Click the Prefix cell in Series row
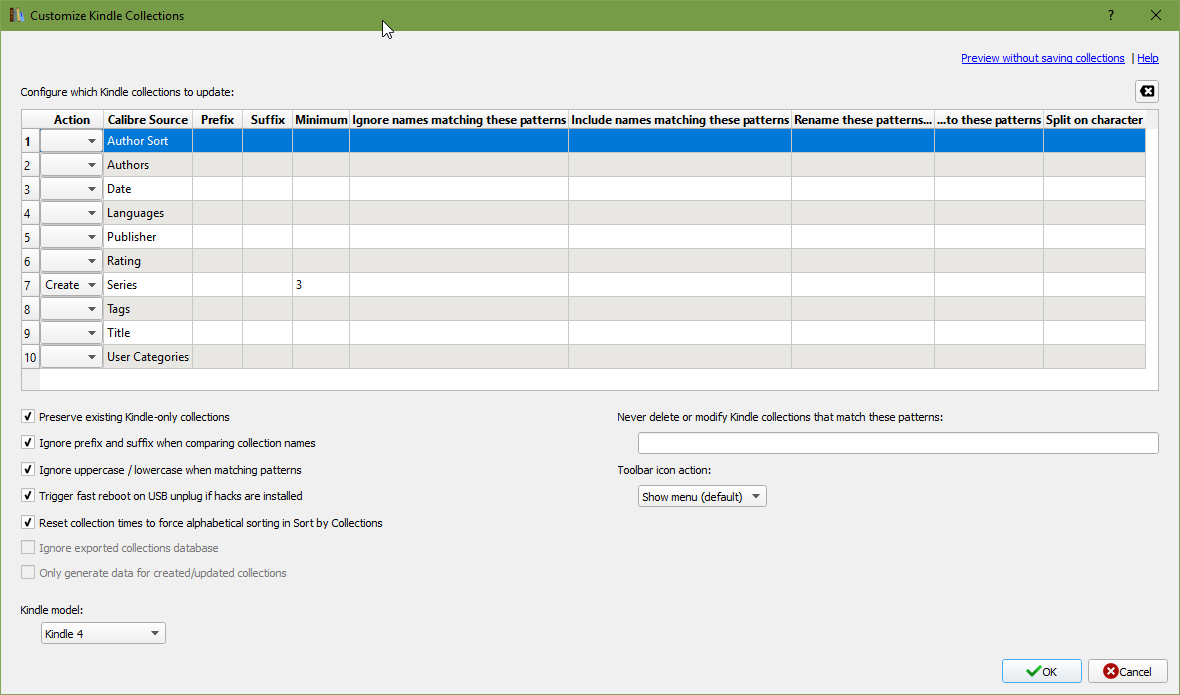The width and height of the screenshot is (1180, 695). (217, 285)
